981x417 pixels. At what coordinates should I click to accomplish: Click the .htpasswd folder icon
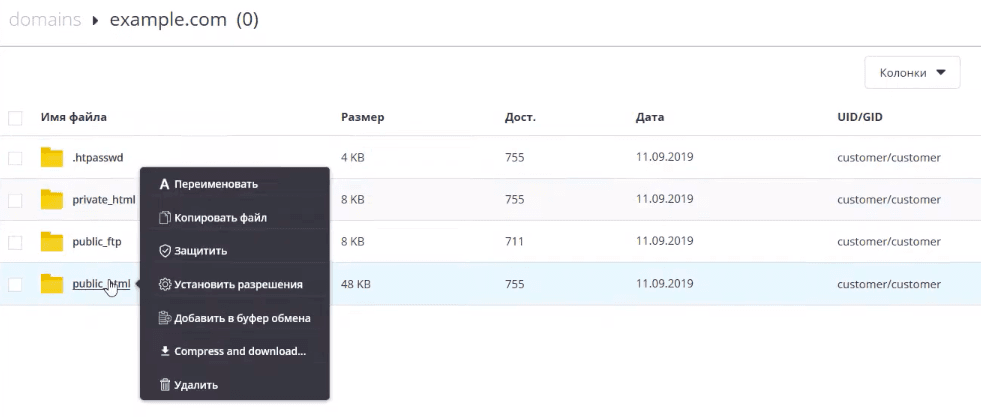click(52, 158)
